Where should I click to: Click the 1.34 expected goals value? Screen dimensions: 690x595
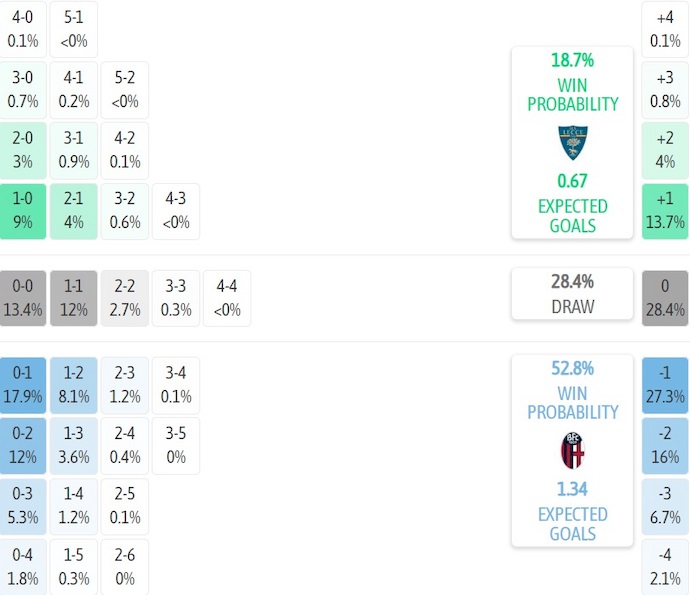[x=572, y=488]
